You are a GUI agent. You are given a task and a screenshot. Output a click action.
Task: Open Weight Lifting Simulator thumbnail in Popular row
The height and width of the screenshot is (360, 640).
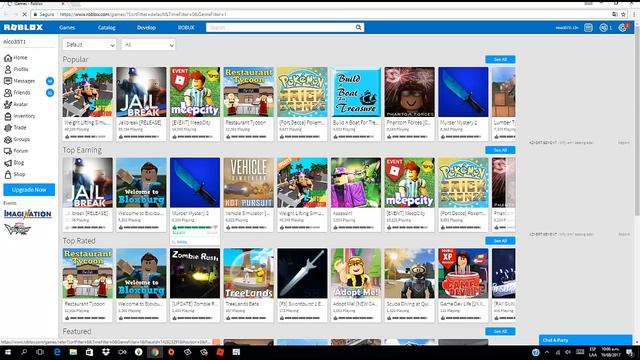click(88, 92)
